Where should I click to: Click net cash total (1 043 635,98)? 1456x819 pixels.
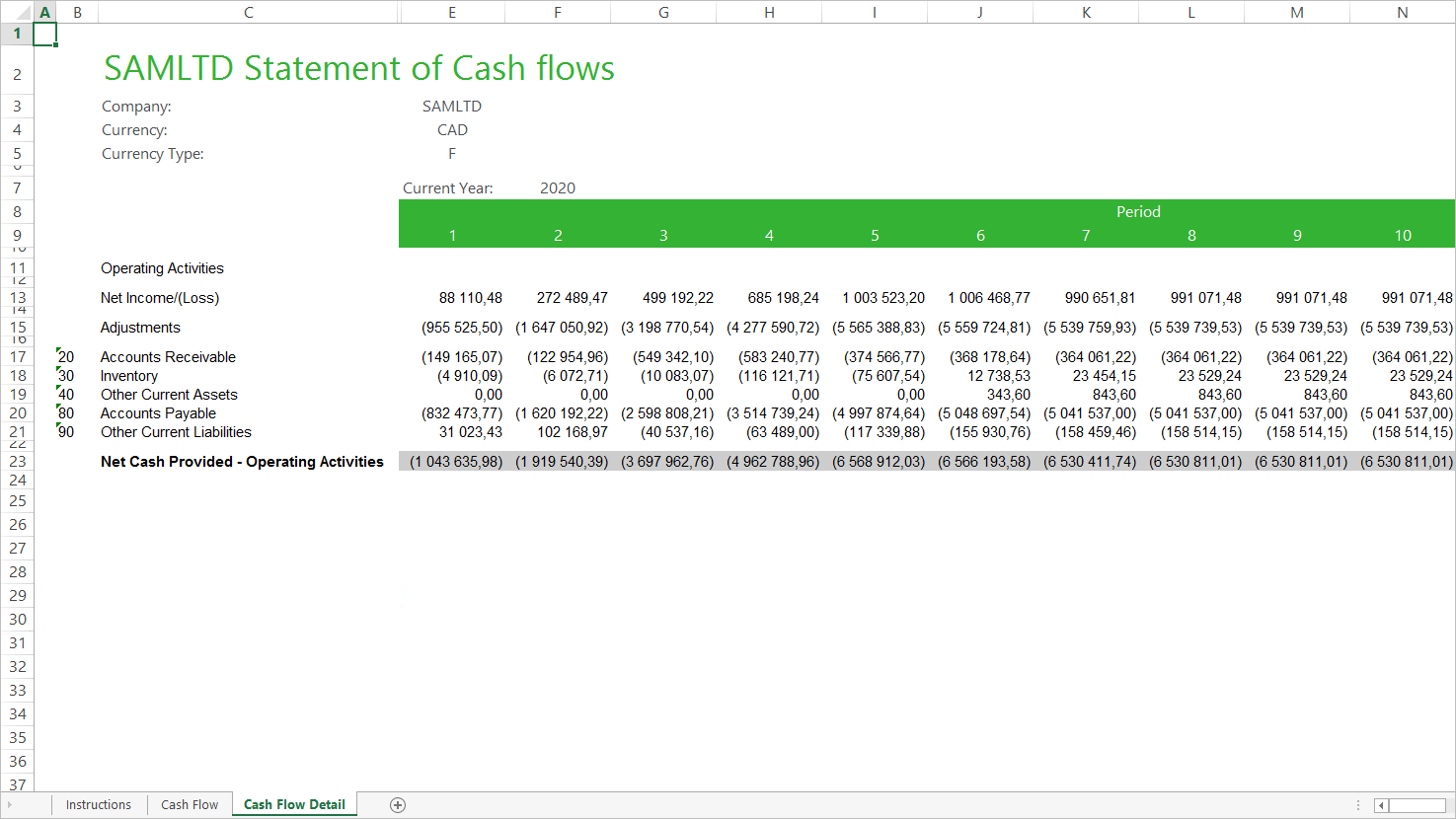456,462
